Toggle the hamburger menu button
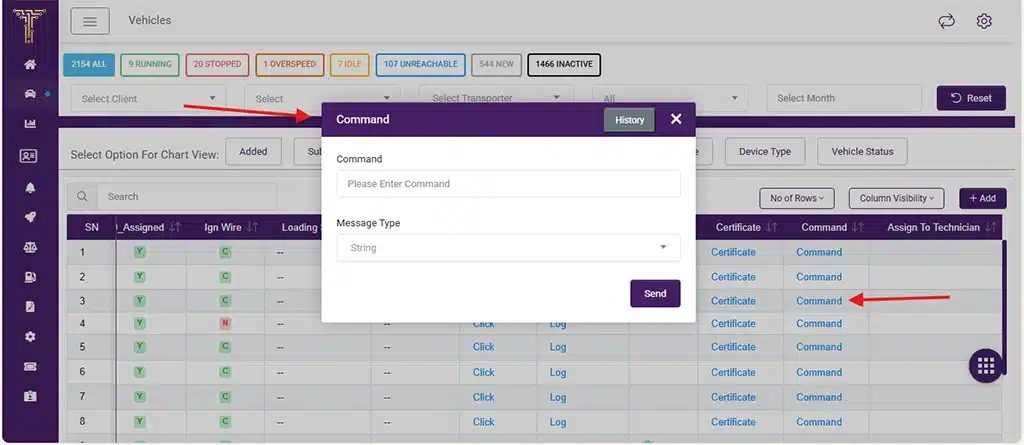This screenshot has height=445, width=1024. click(x=90, y=22)
